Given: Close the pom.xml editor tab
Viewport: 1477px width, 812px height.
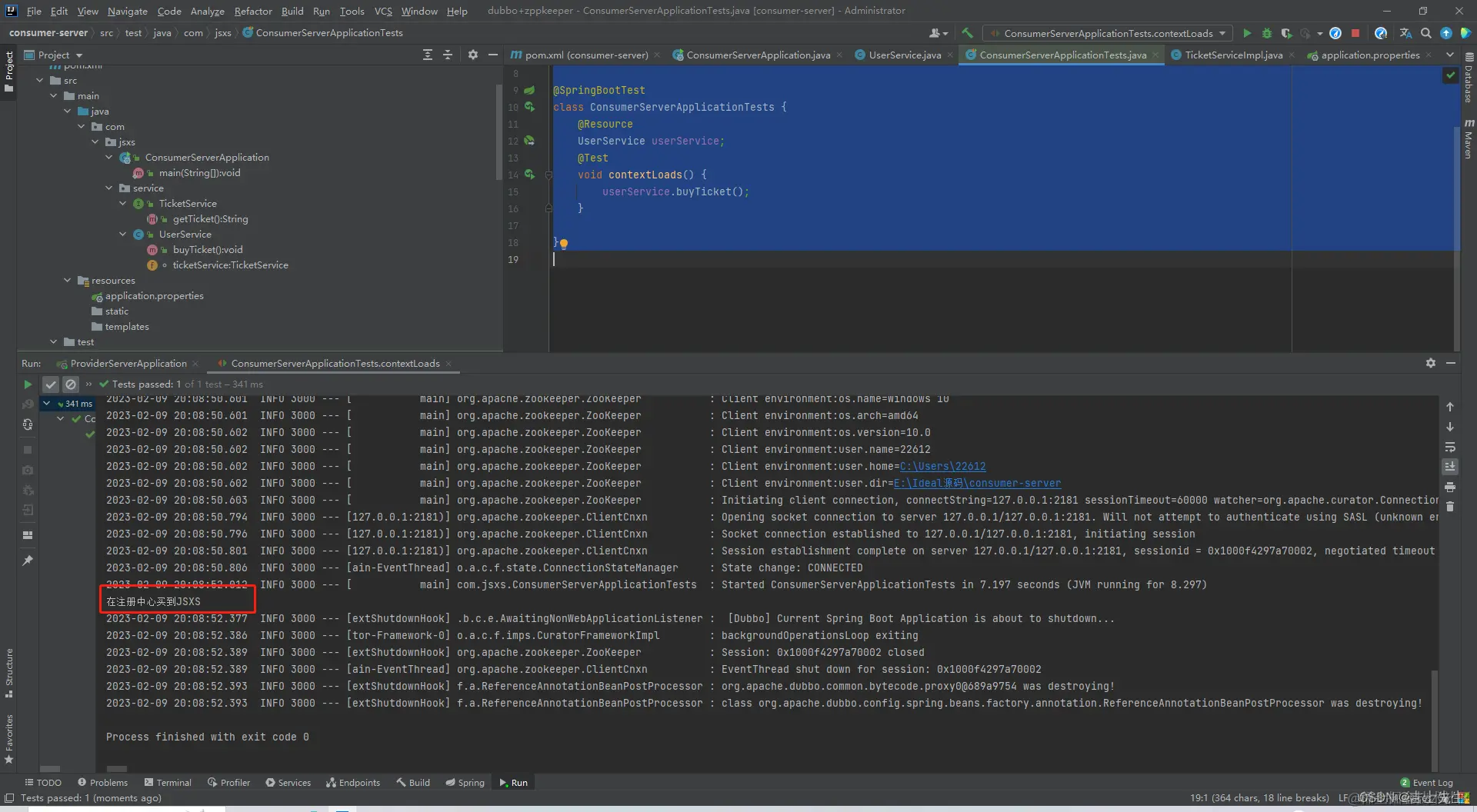Looking at the screenshot, I should point(656,55).
